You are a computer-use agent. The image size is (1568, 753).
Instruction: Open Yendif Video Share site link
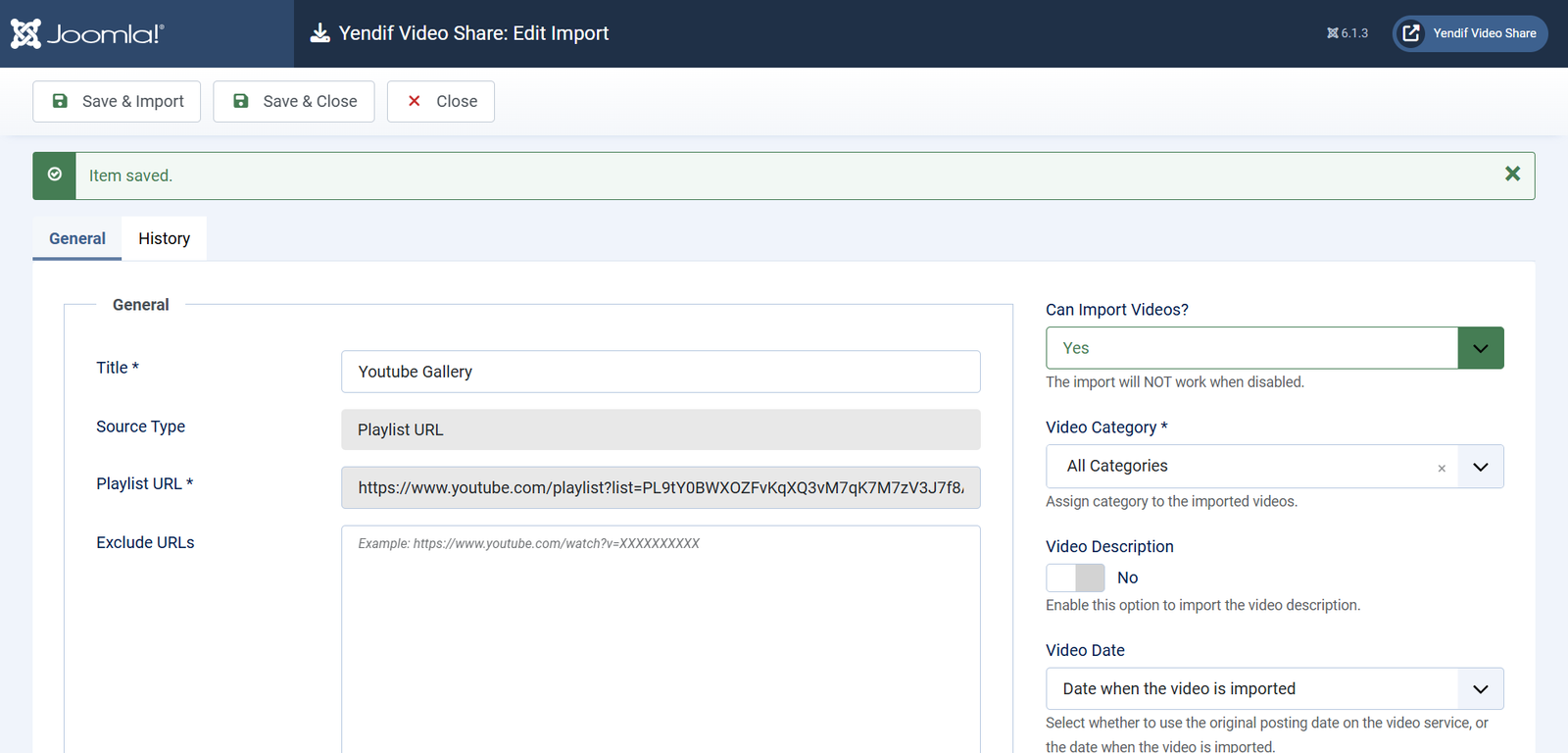pyautogui.click(x=1470, y=33)
